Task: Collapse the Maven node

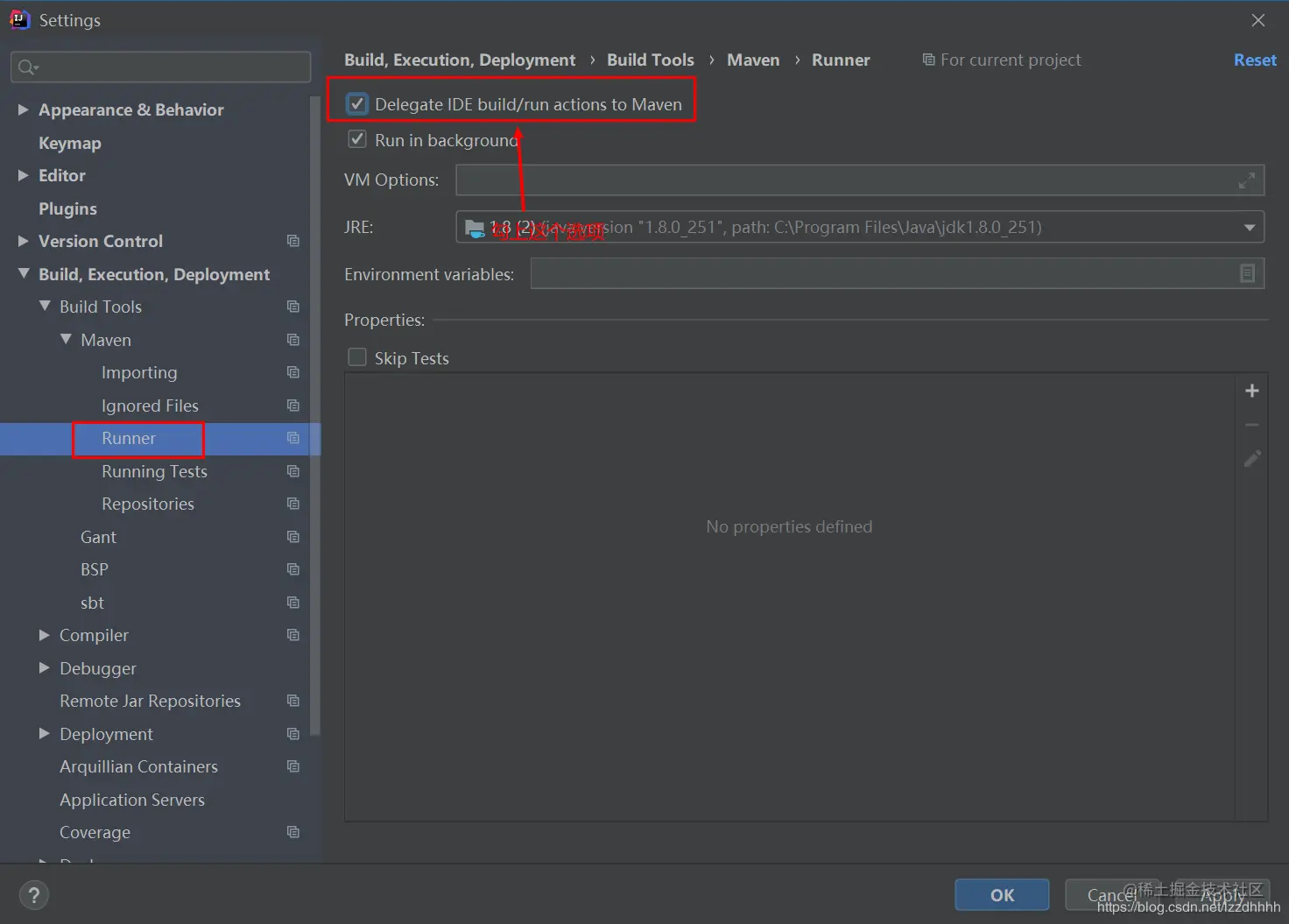Action: [66, 339]
